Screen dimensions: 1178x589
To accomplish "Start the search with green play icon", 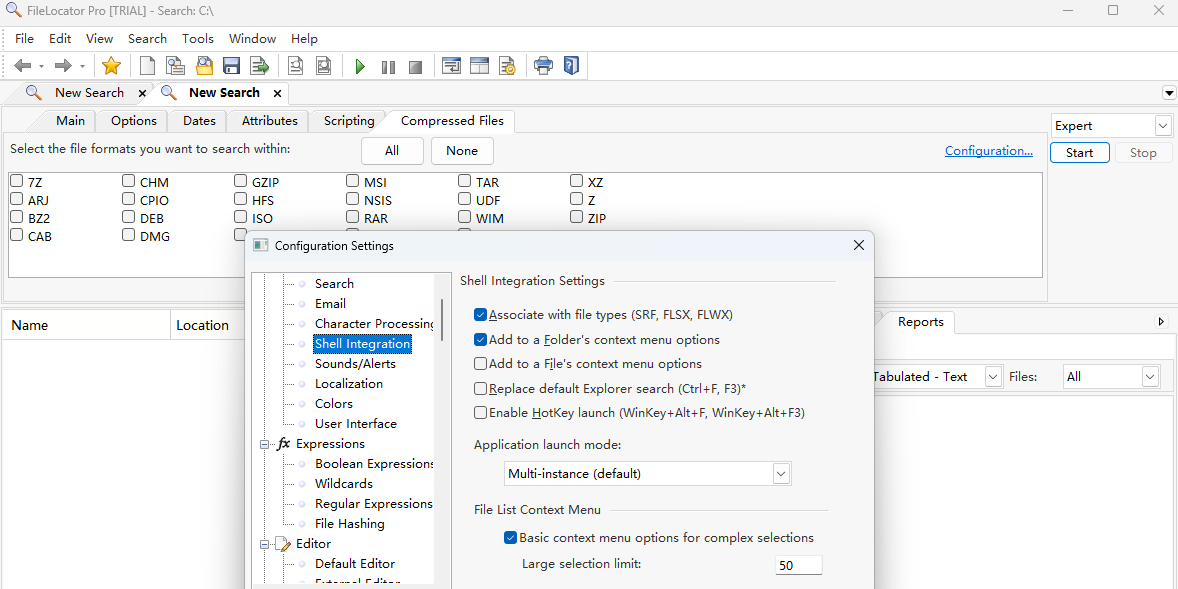I will coord(360,66).
